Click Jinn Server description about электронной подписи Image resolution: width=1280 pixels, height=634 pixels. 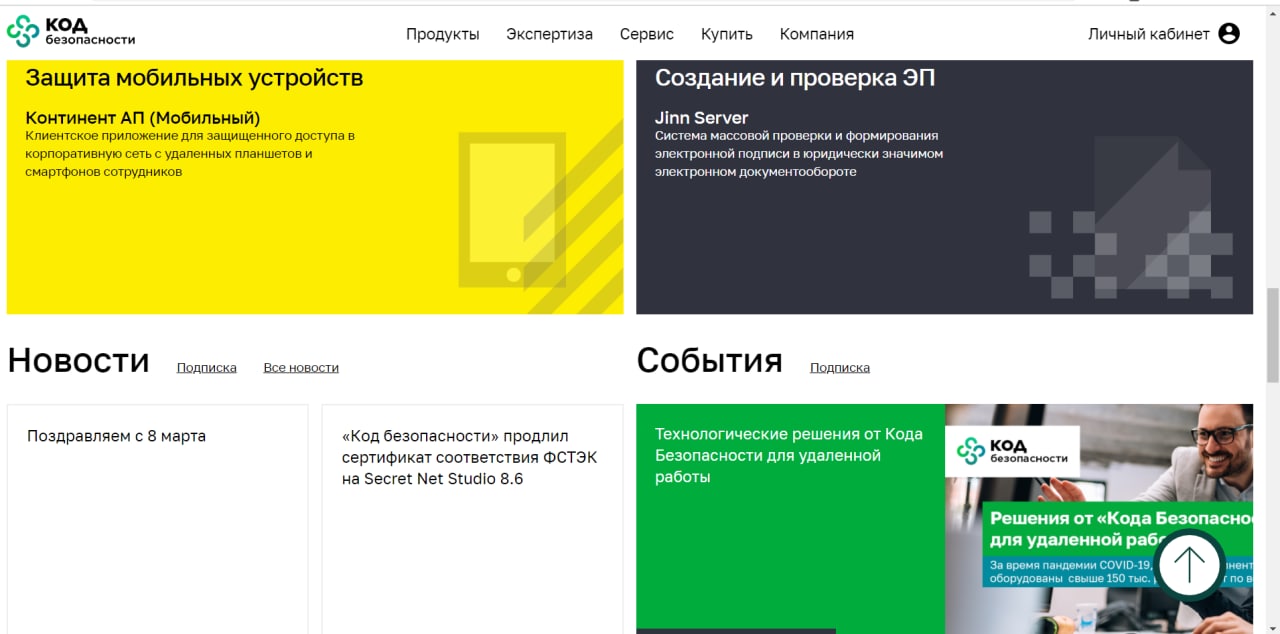pos(799,153)
